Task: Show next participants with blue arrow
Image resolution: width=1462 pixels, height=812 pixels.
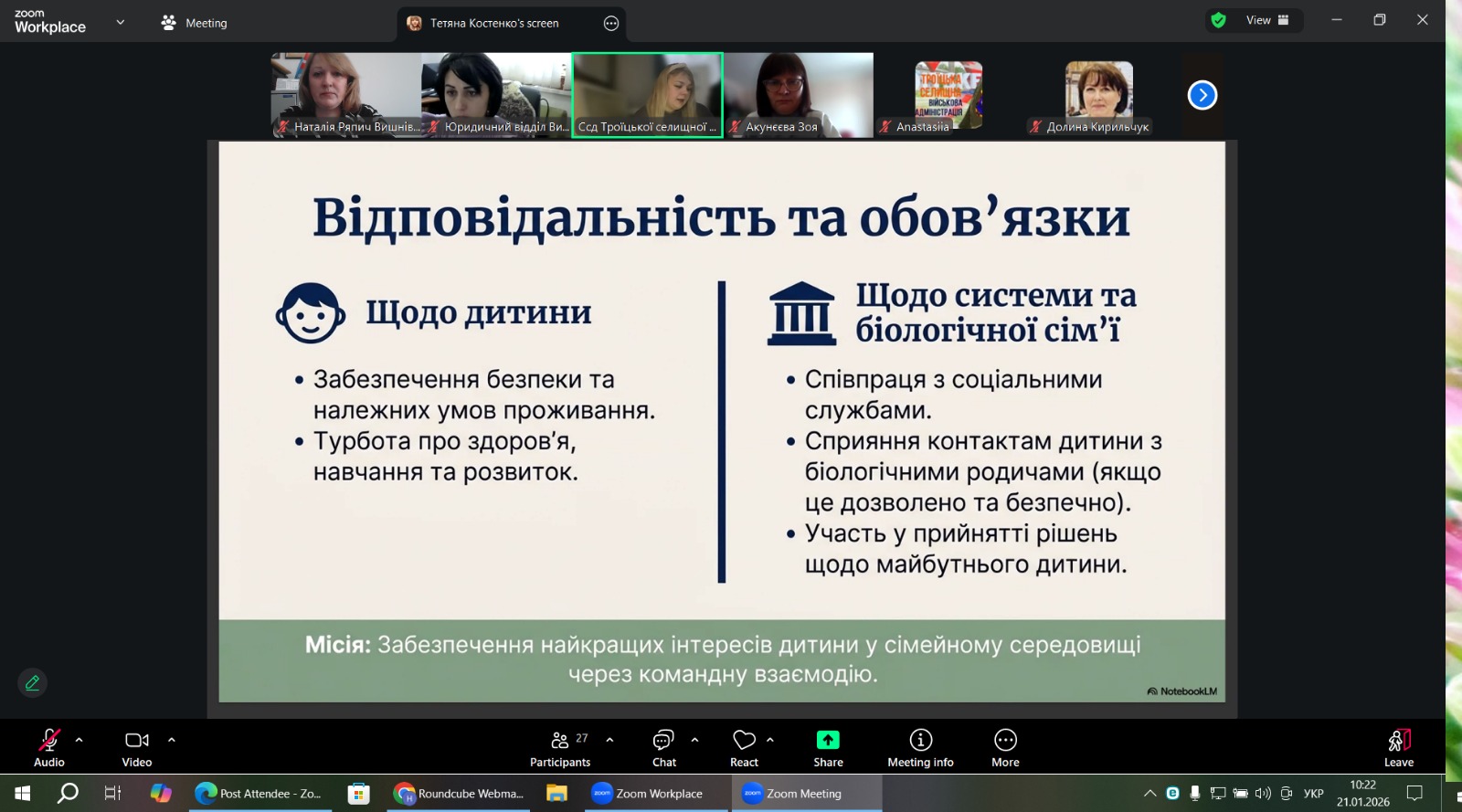Action: tap(1202, 95)
